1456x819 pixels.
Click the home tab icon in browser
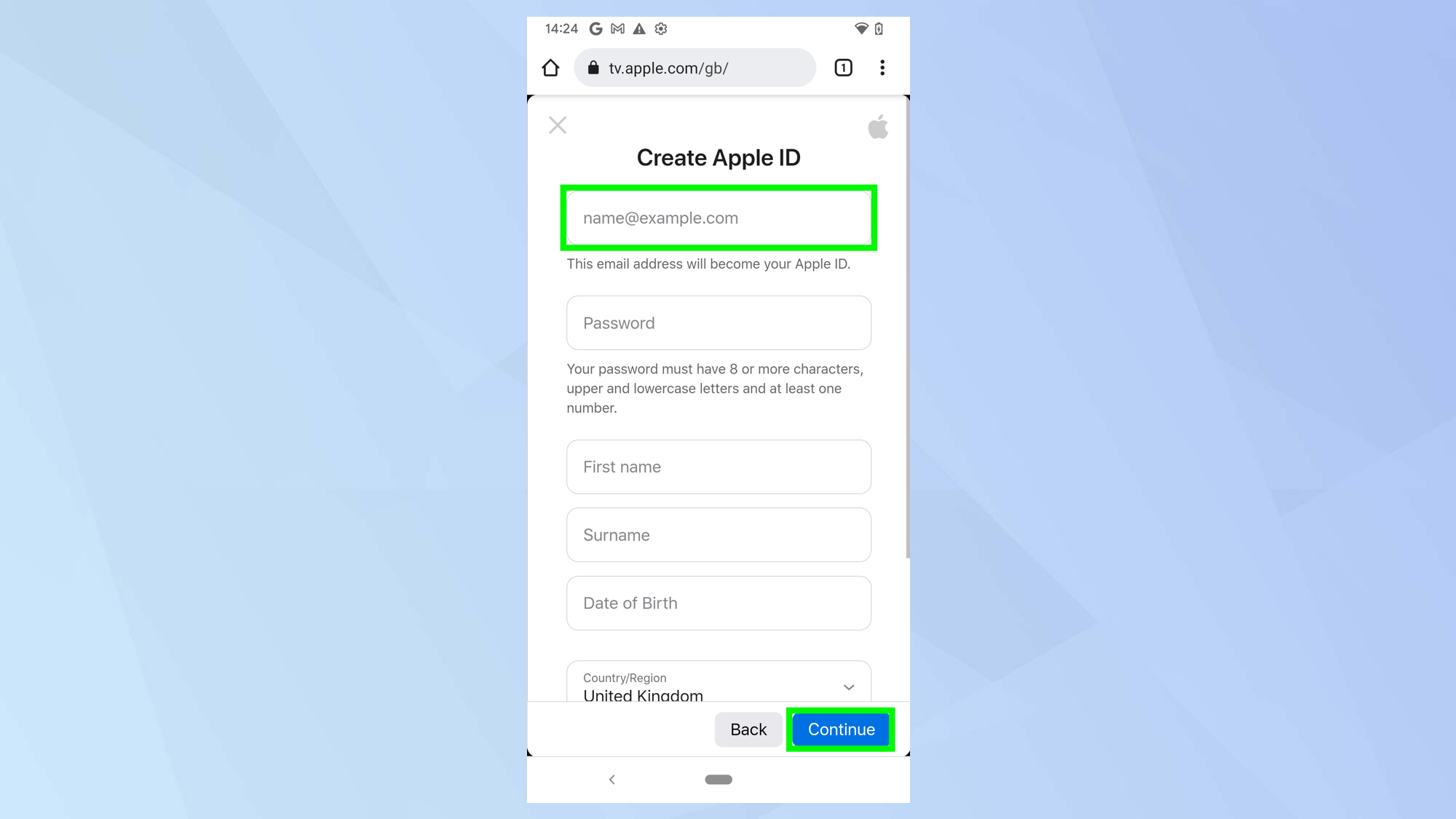point(550,68)
